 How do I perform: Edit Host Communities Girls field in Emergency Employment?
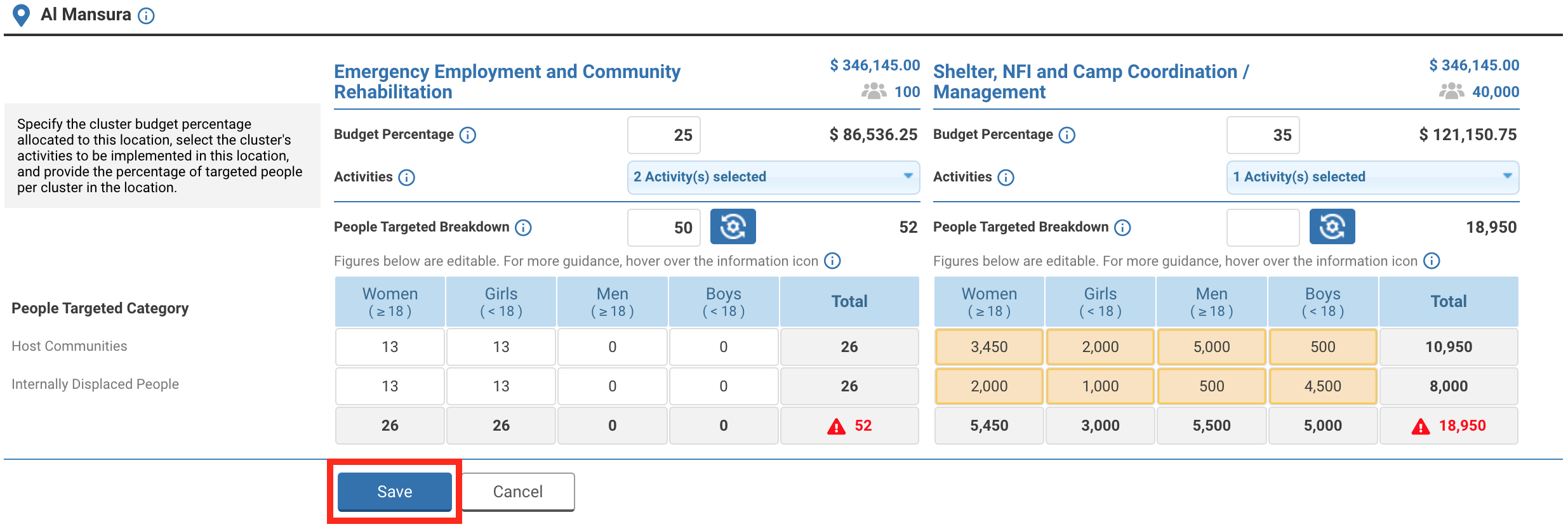tap(501, 347)
